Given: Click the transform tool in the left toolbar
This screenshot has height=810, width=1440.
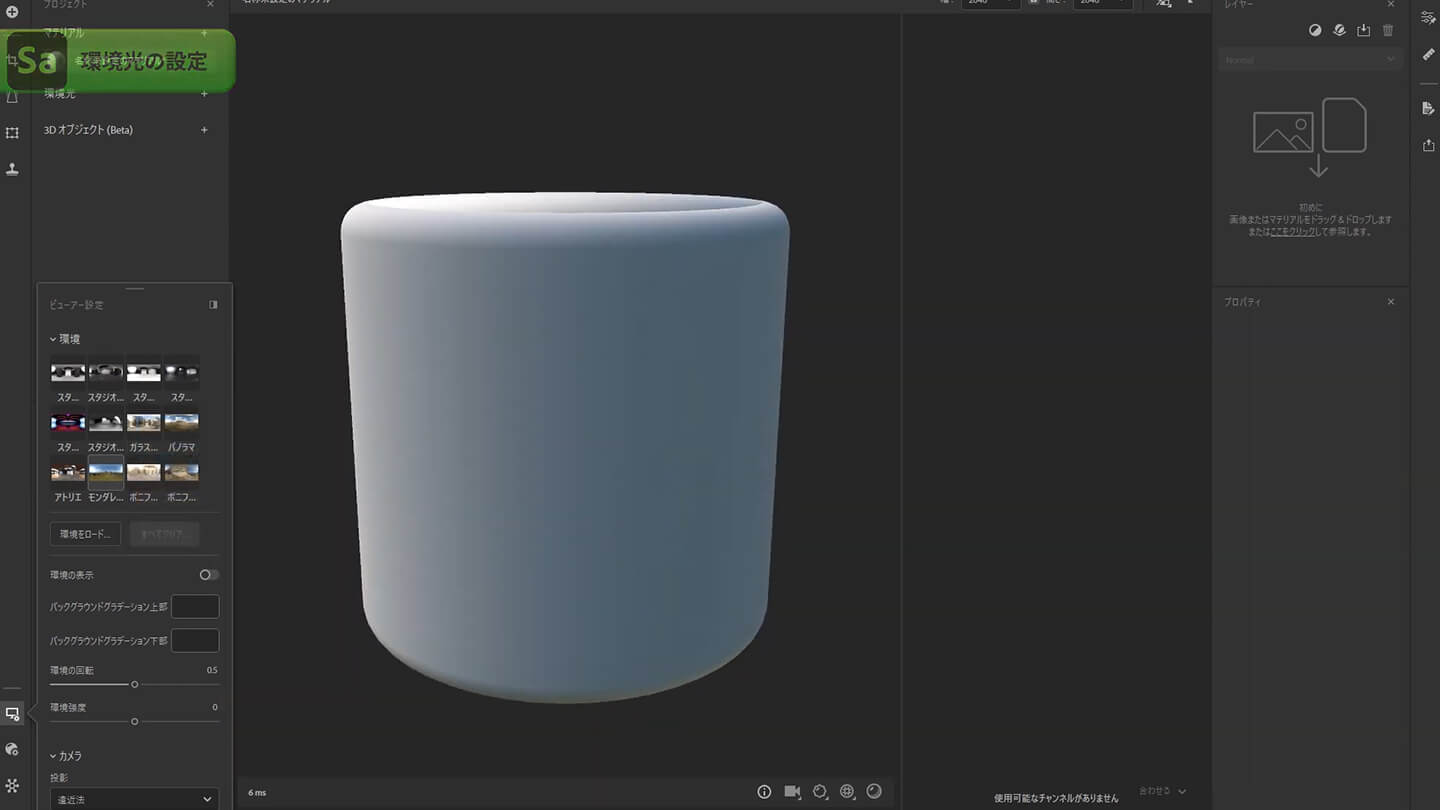Looking at the screenshot, I should tap(12, 133).
